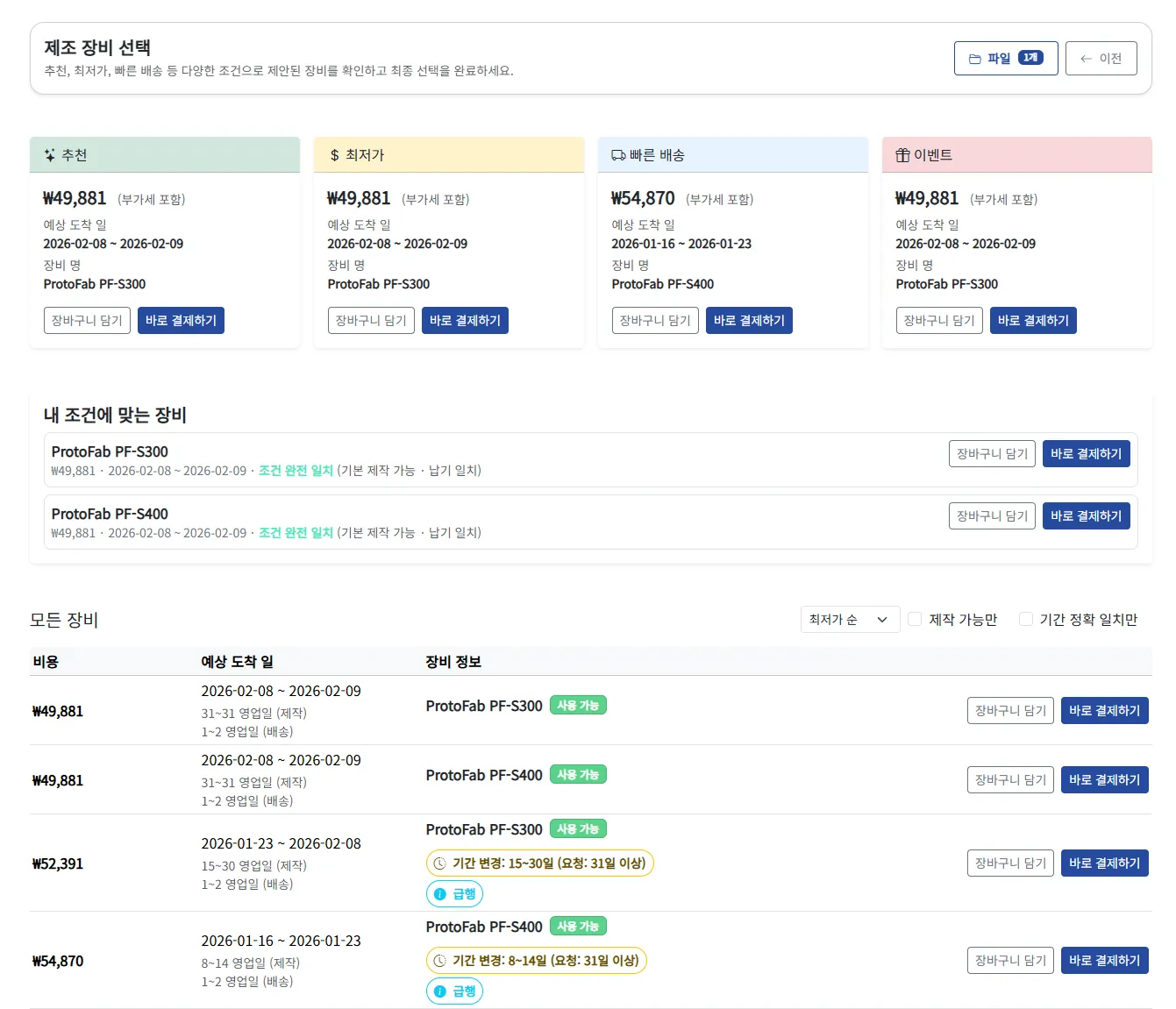Image resolution: width=1176 pixels, height=1009 pixels.
Task: Select the 예상 도착 일 column header
Action: pos(237,662)
